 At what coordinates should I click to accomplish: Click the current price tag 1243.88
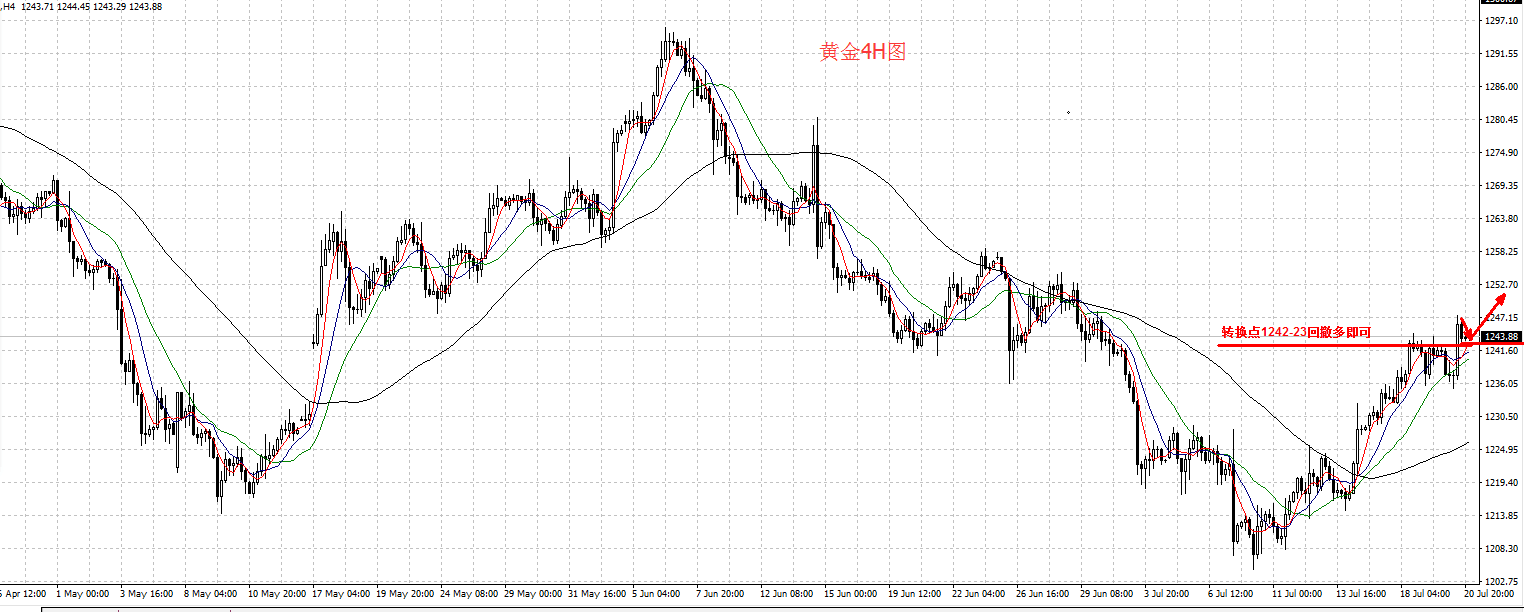click(1503, 336)
